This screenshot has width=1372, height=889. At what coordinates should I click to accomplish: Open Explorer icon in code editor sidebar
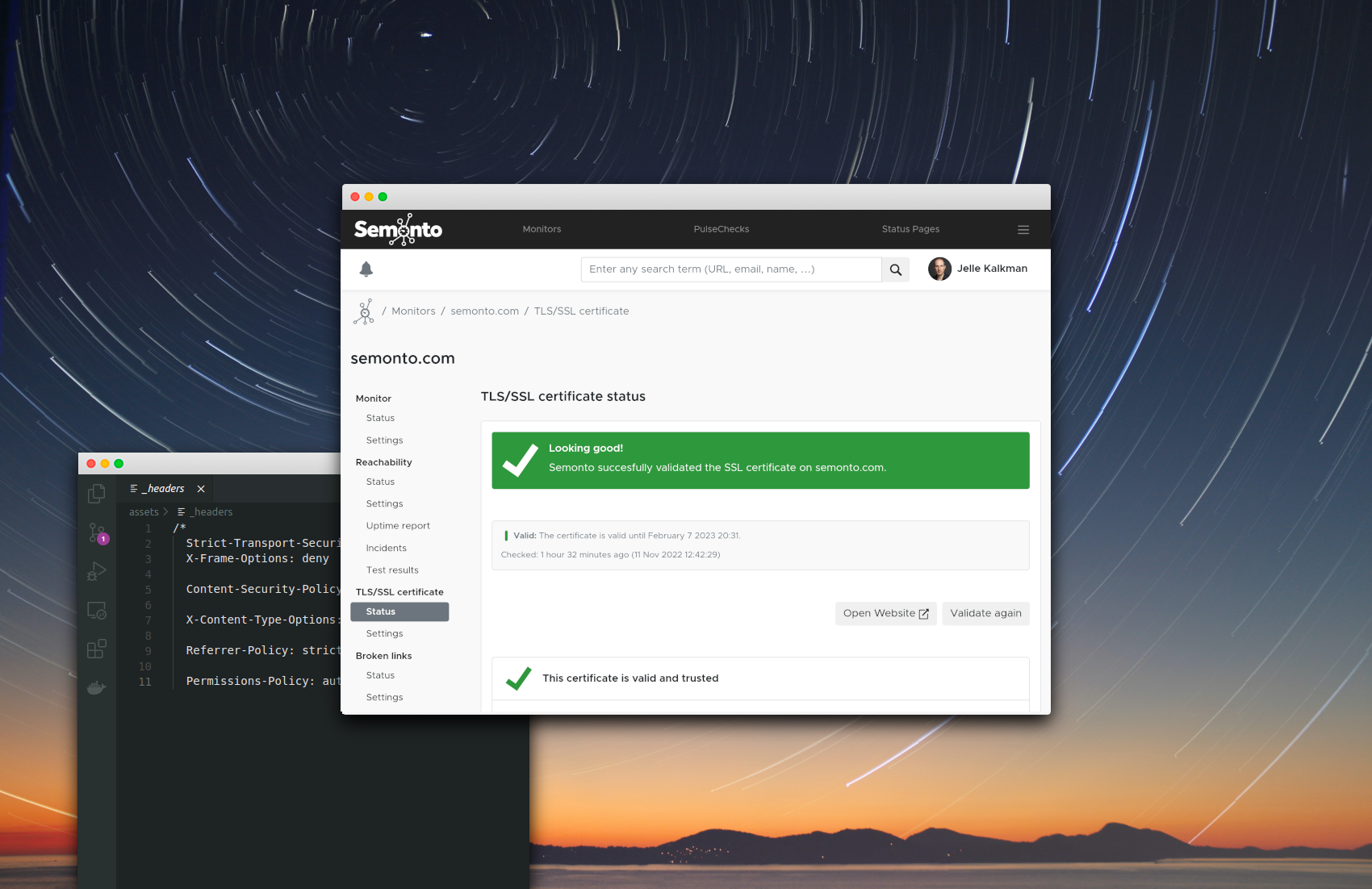pos(97,493)
